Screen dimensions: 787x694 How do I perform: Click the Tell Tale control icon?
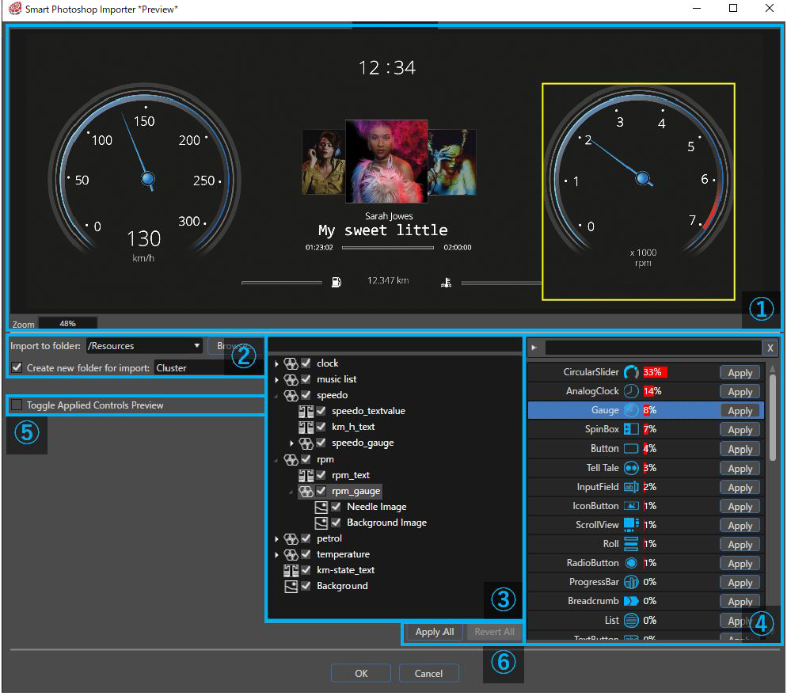click(631, 468)
